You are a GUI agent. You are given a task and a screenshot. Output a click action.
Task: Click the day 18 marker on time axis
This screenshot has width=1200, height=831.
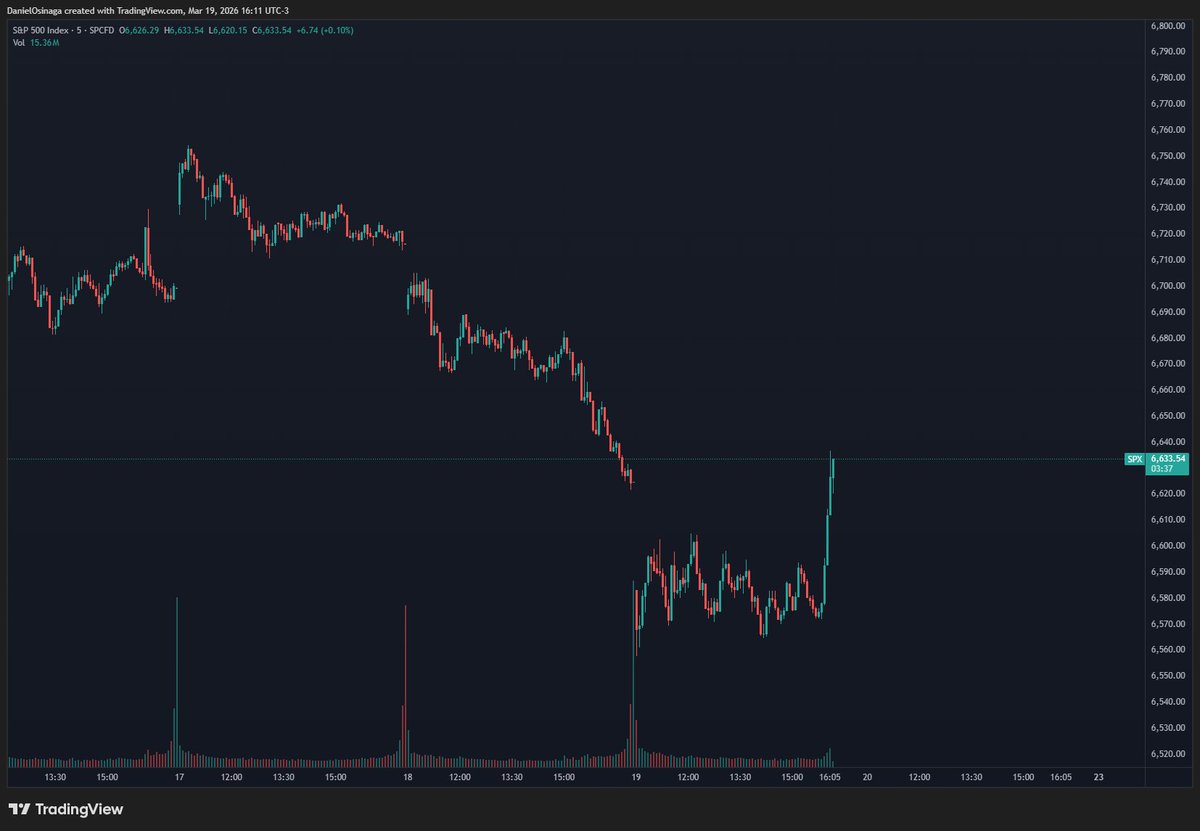tap(408, 777)
